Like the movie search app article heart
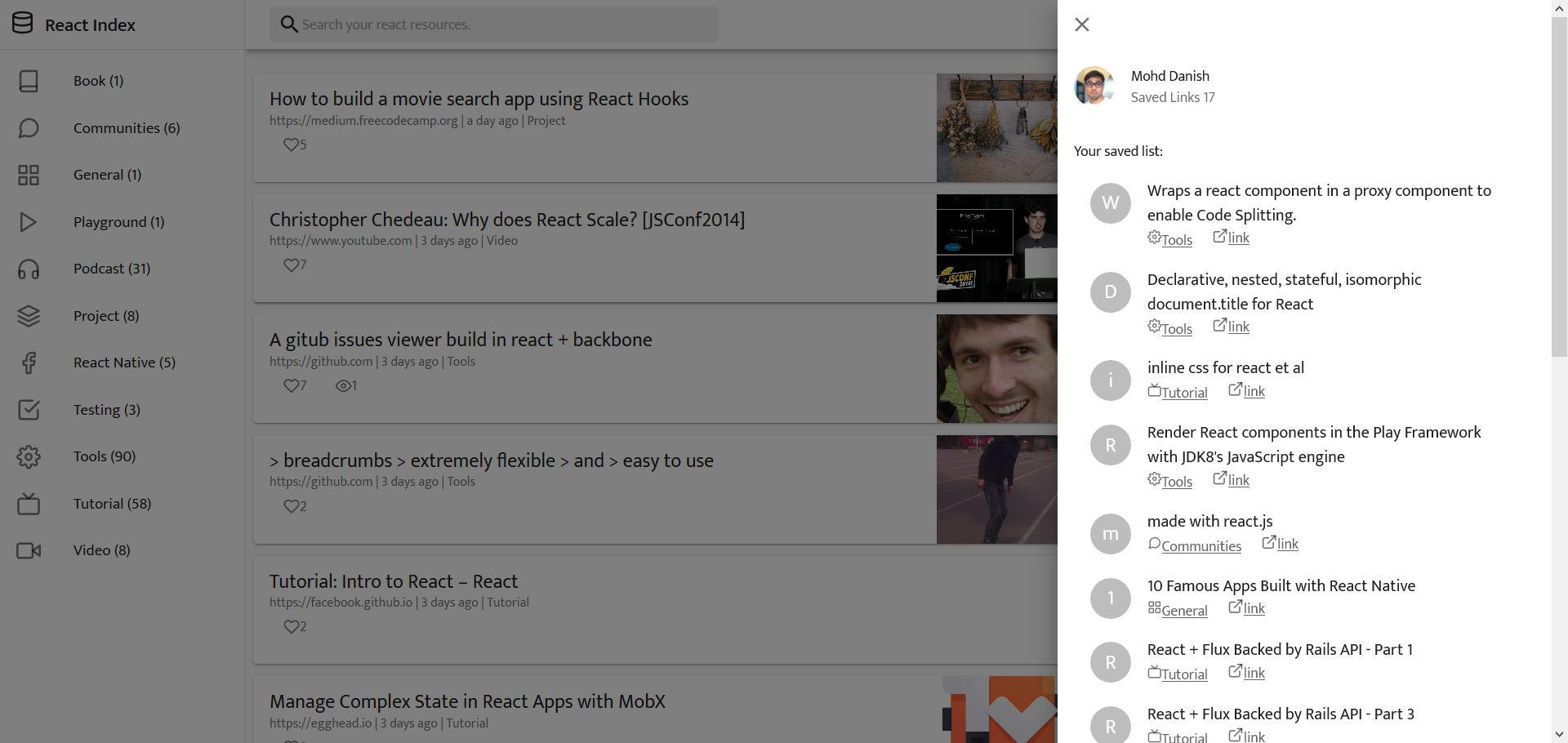This screenshot has width=1568, height=743. point(291,145)
